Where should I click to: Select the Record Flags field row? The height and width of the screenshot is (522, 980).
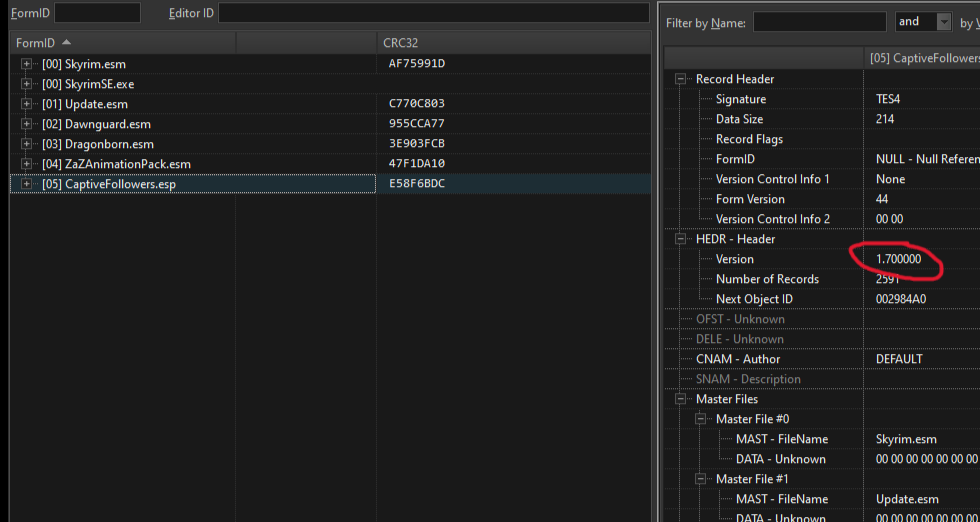tap(822, 139)
